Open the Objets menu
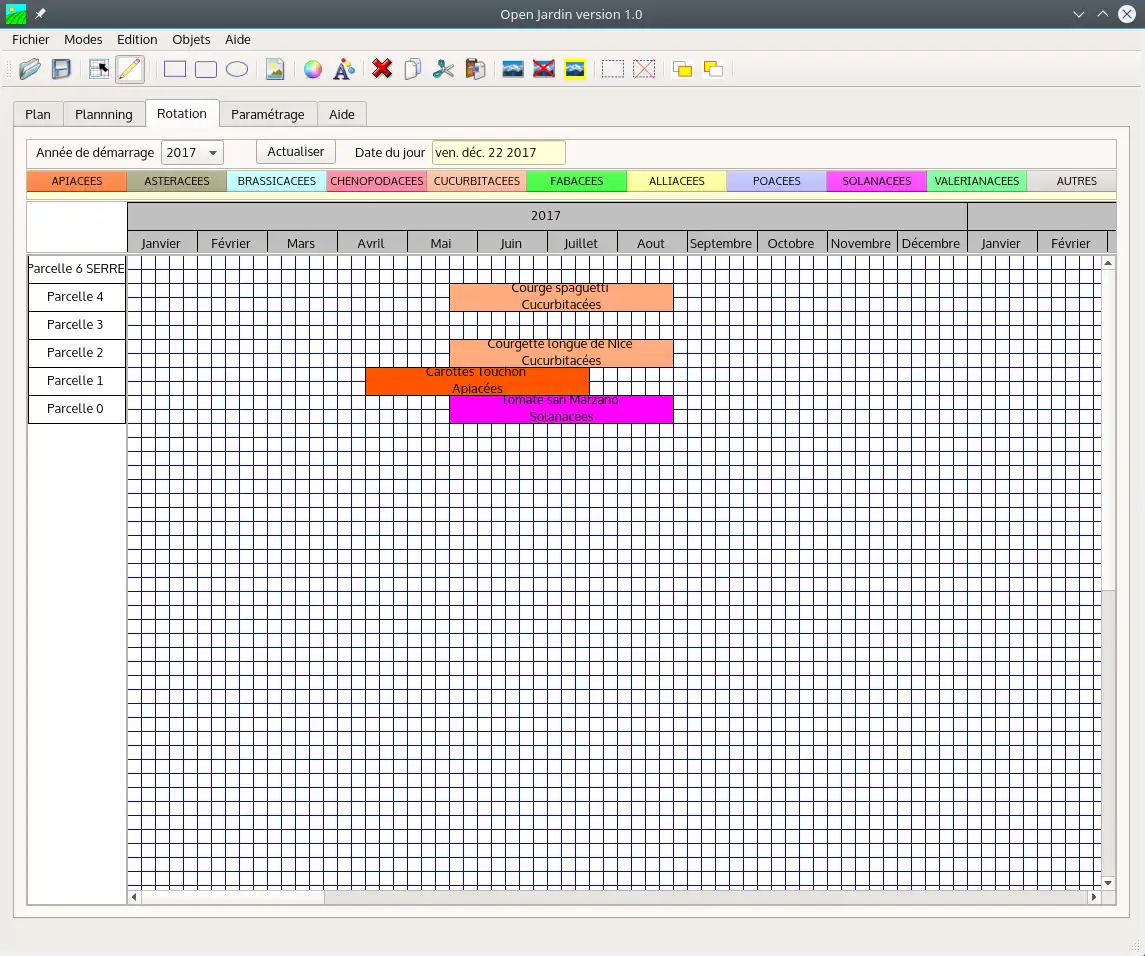This screenshot has height=956, width=1145. (x=191, y=39)
